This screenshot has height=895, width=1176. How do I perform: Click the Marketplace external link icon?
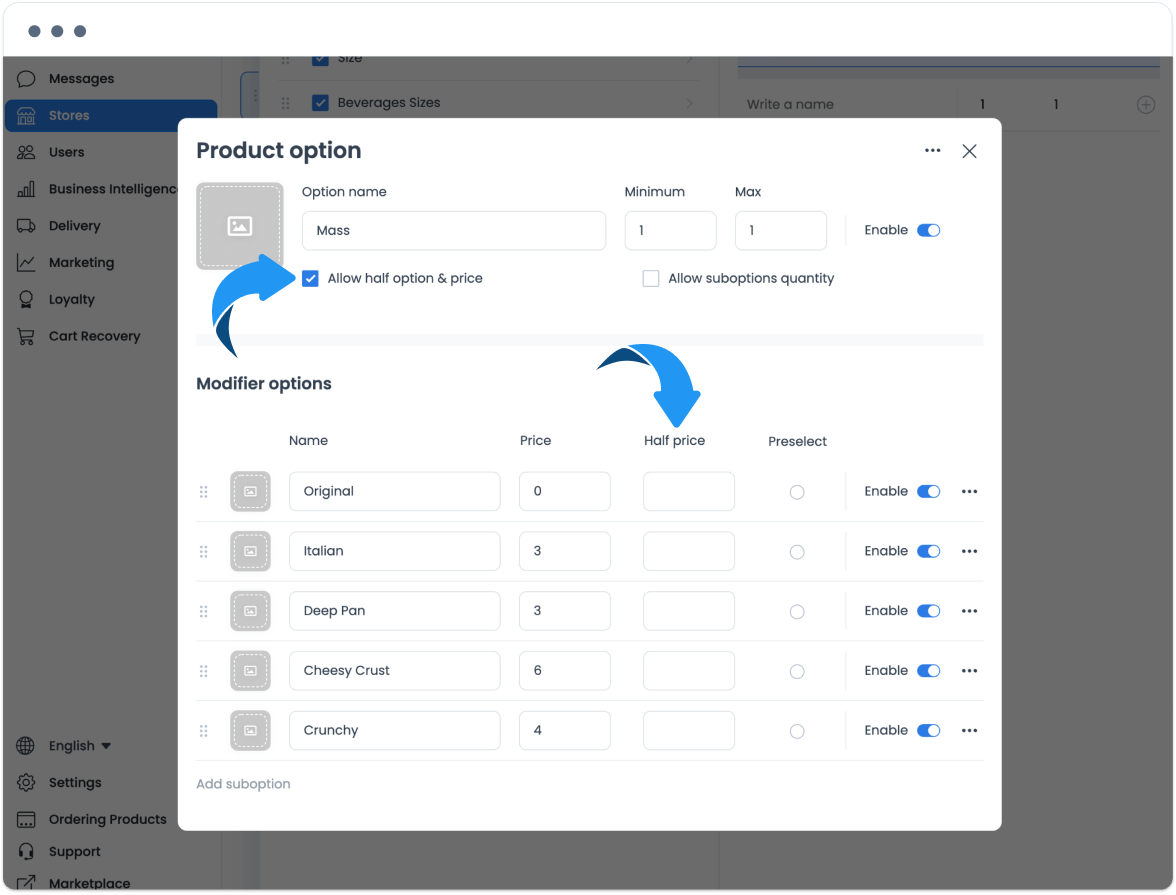[x=26, y=883]
